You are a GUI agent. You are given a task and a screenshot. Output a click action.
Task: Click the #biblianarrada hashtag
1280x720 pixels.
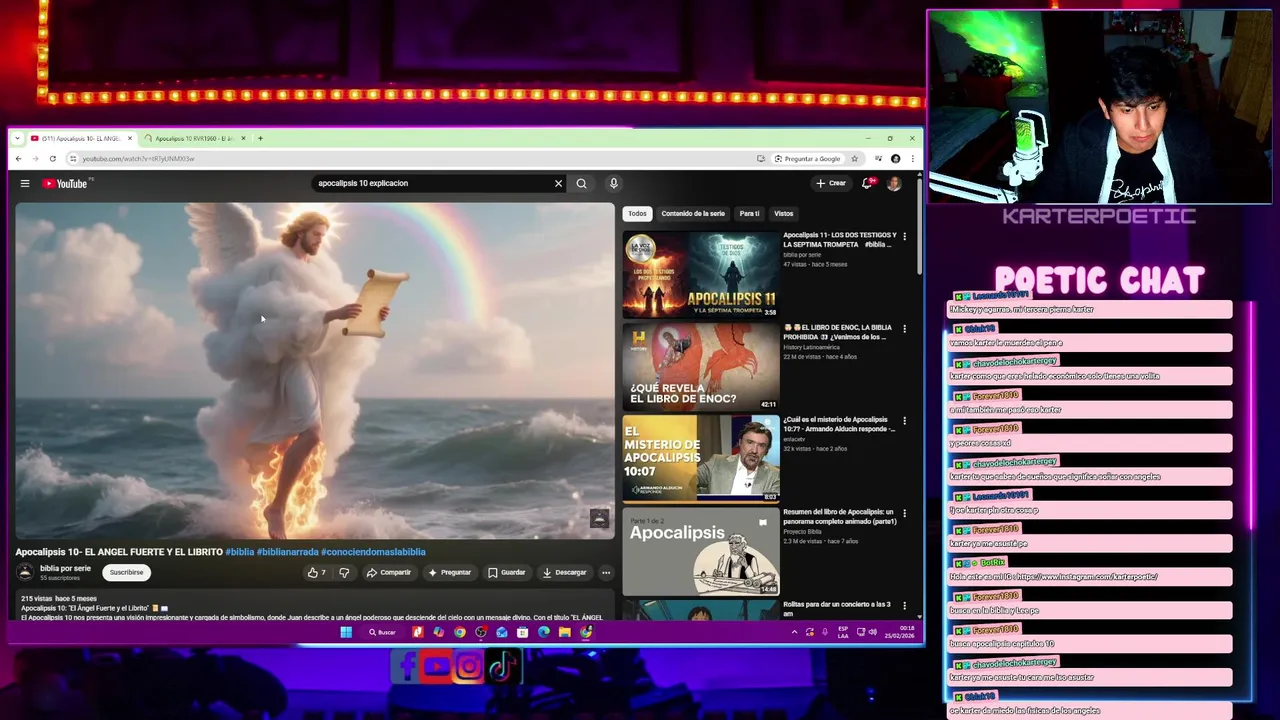(287, 552)
